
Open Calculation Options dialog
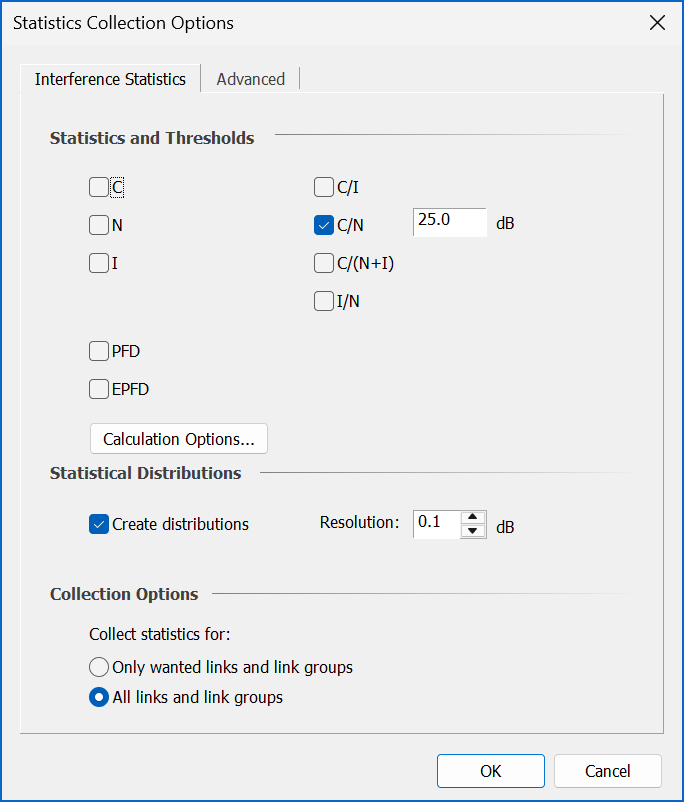click(x=179, y=439)
